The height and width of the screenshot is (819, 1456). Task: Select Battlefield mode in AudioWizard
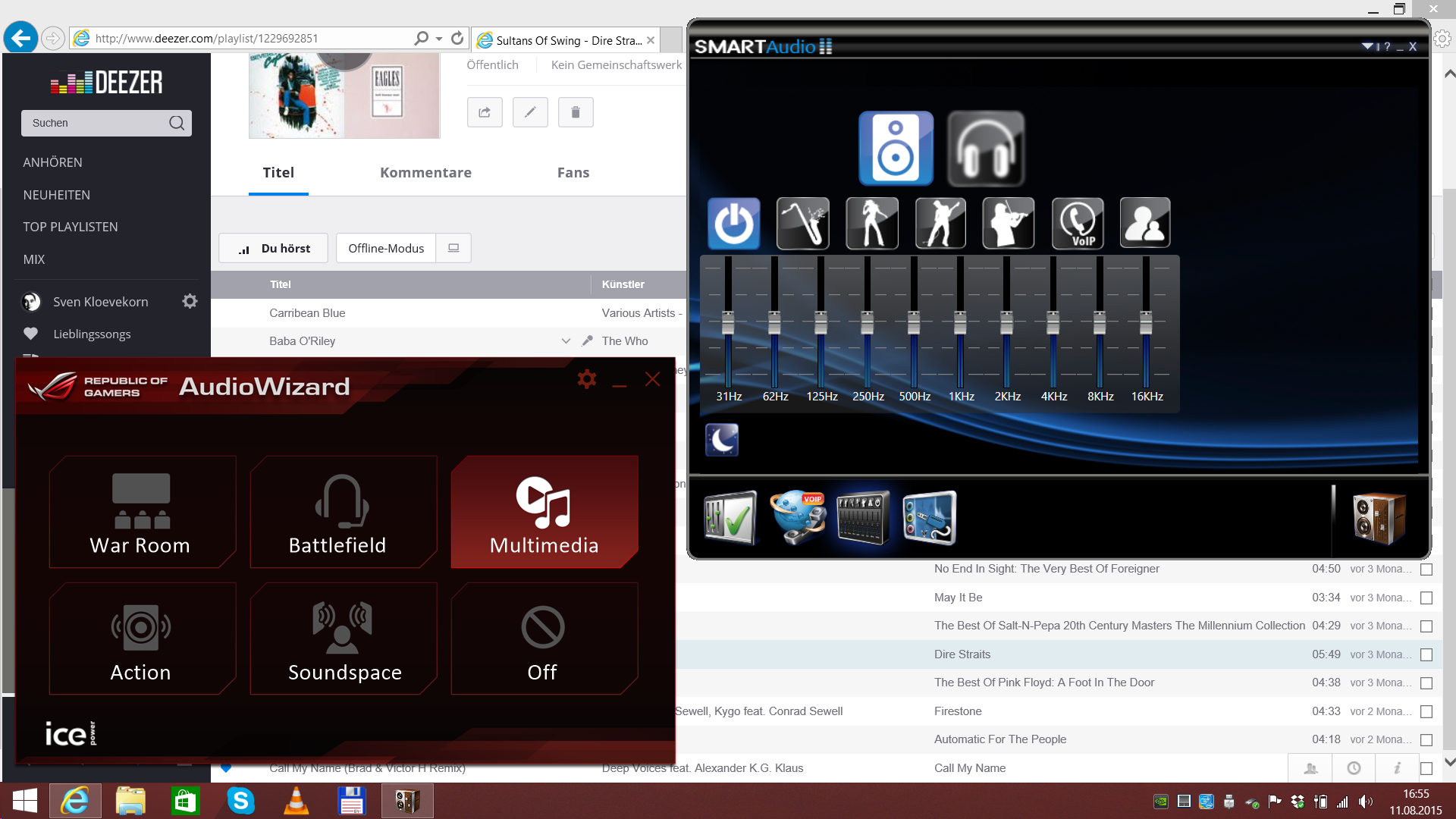click(343, 513)
